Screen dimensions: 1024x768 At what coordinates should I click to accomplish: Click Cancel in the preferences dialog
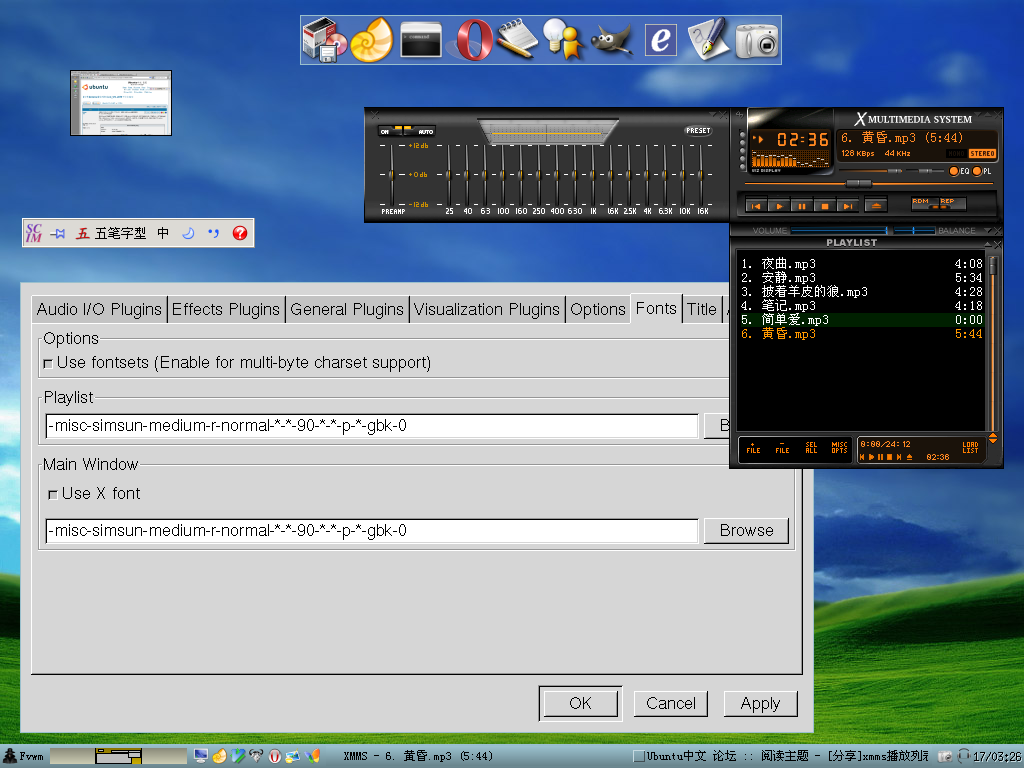click(x=671, y=703)
